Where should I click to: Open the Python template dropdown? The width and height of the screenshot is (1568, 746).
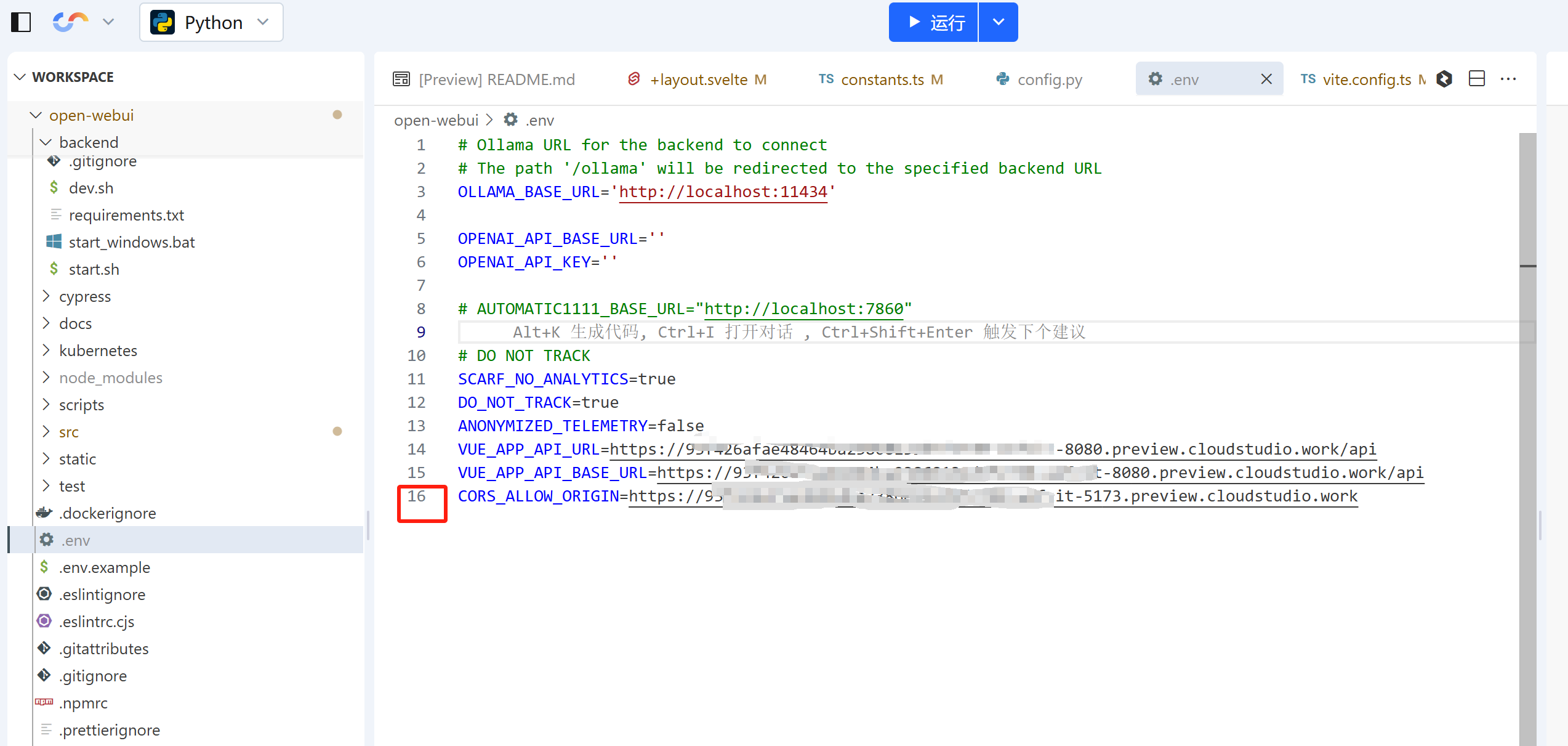click(211, 23)
